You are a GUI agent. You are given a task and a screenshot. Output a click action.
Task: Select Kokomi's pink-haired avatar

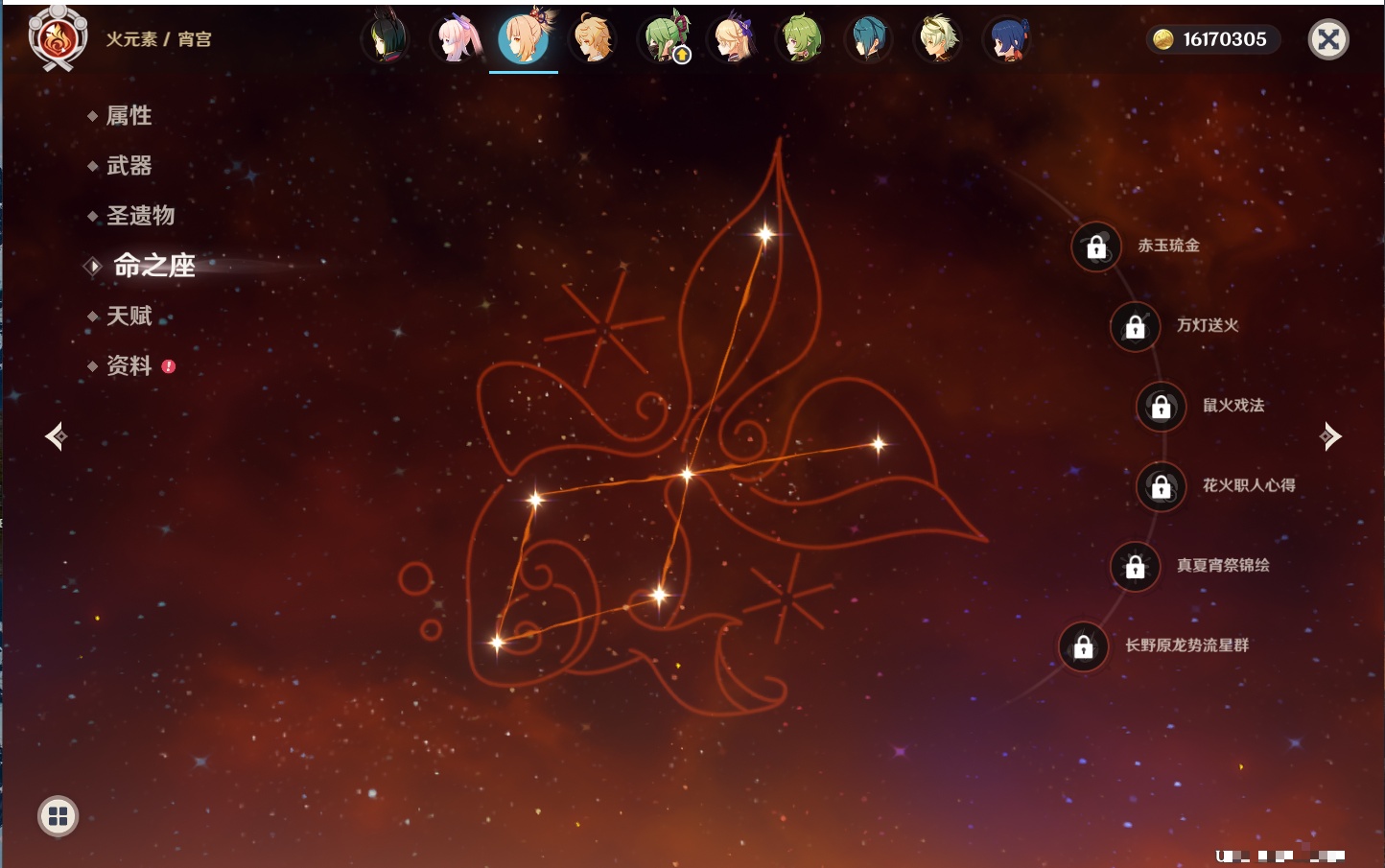[x=455, y=39]
